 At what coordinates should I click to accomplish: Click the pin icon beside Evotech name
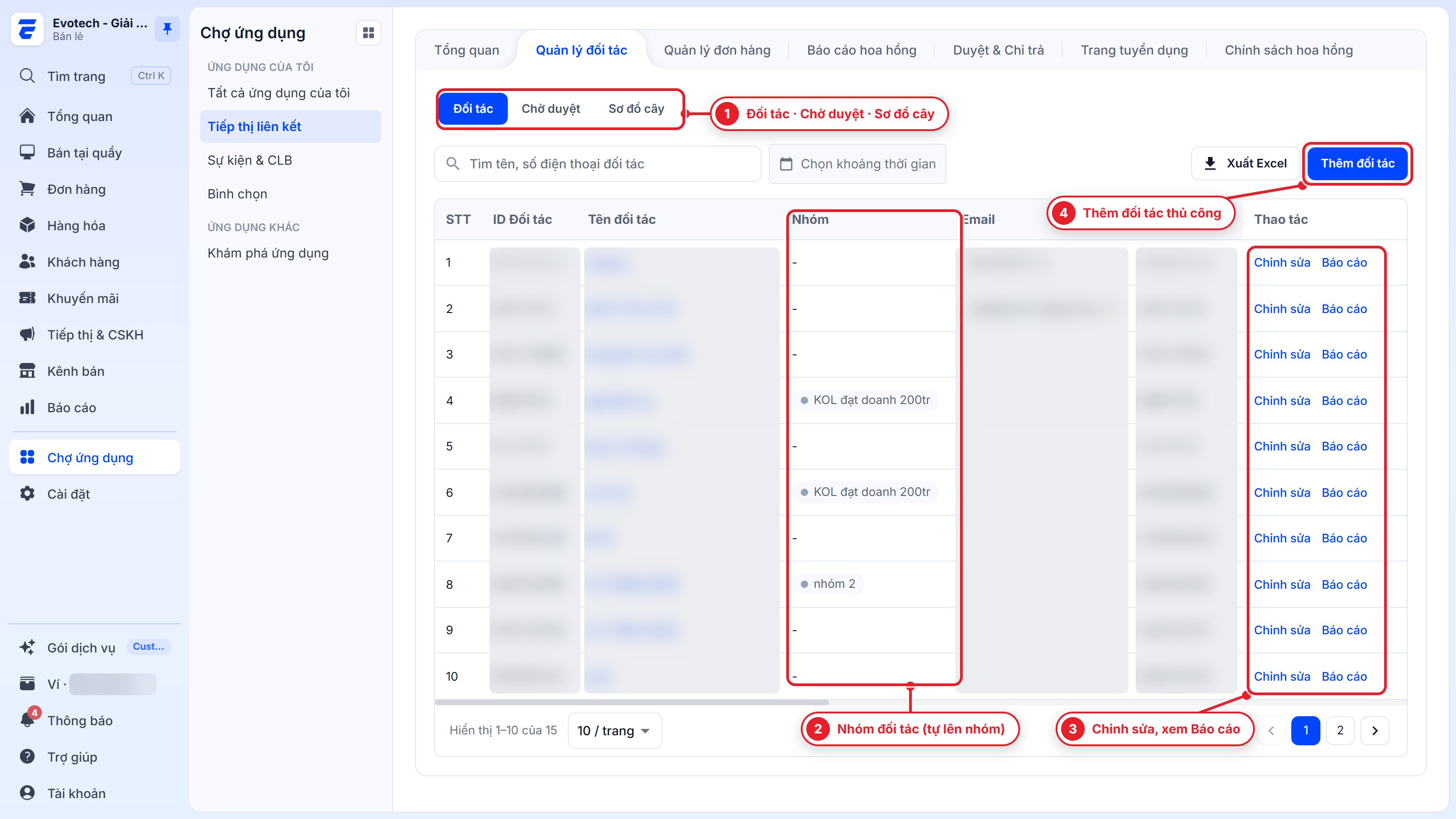click(x=167, y=29)
